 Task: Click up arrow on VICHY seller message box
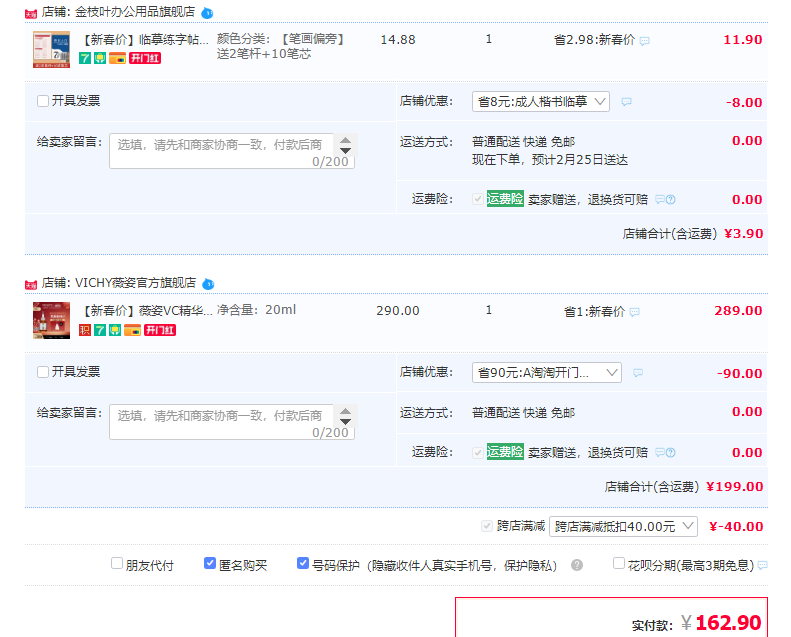coord(346,412)
